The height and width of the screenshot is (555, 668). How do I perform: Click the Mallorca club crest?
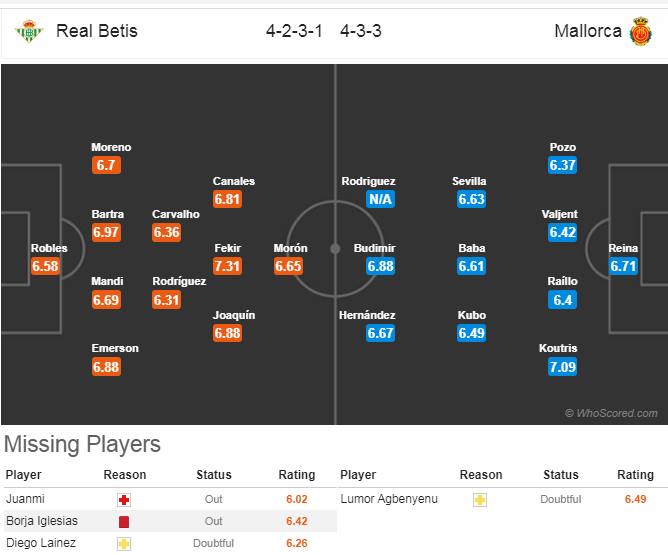(x=641, y=31)
